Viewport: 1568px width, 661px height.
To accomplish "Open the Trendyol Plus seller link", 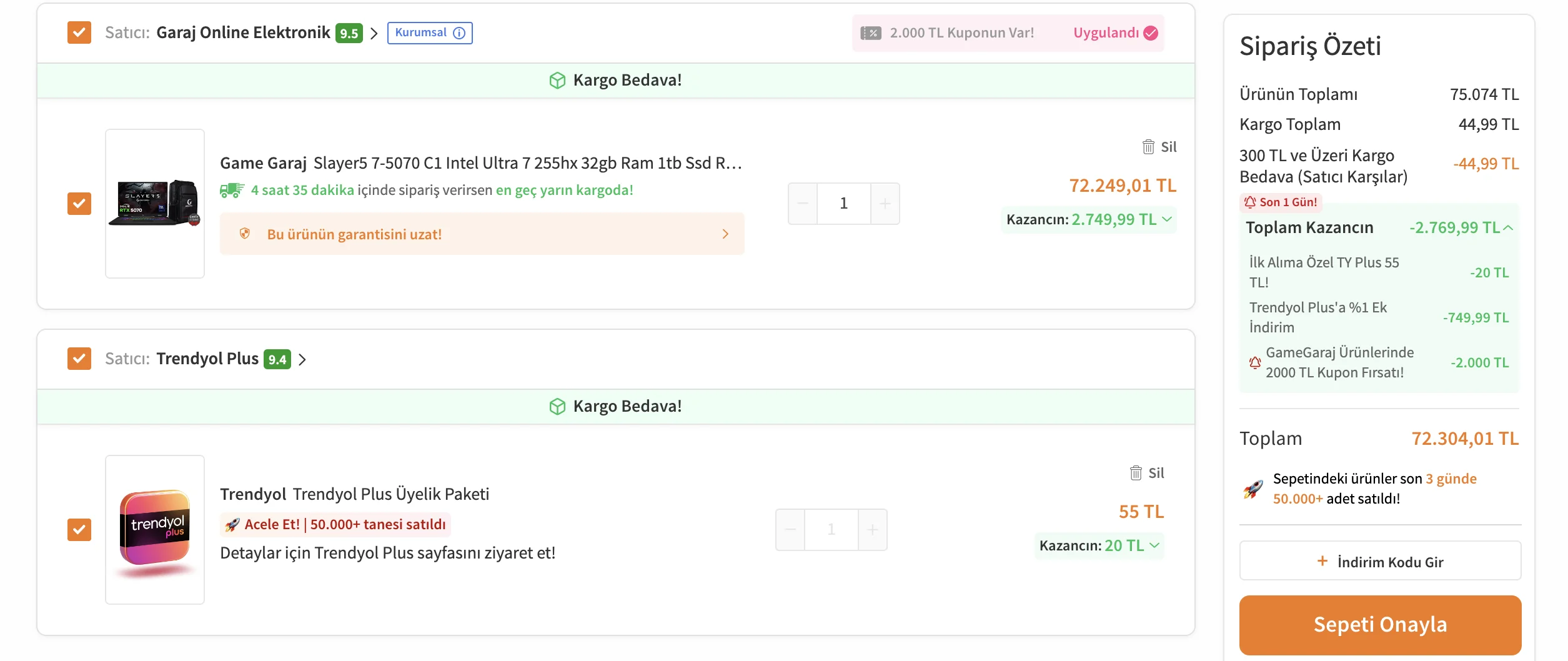I will pyautogui.click(x=207, y=359).
